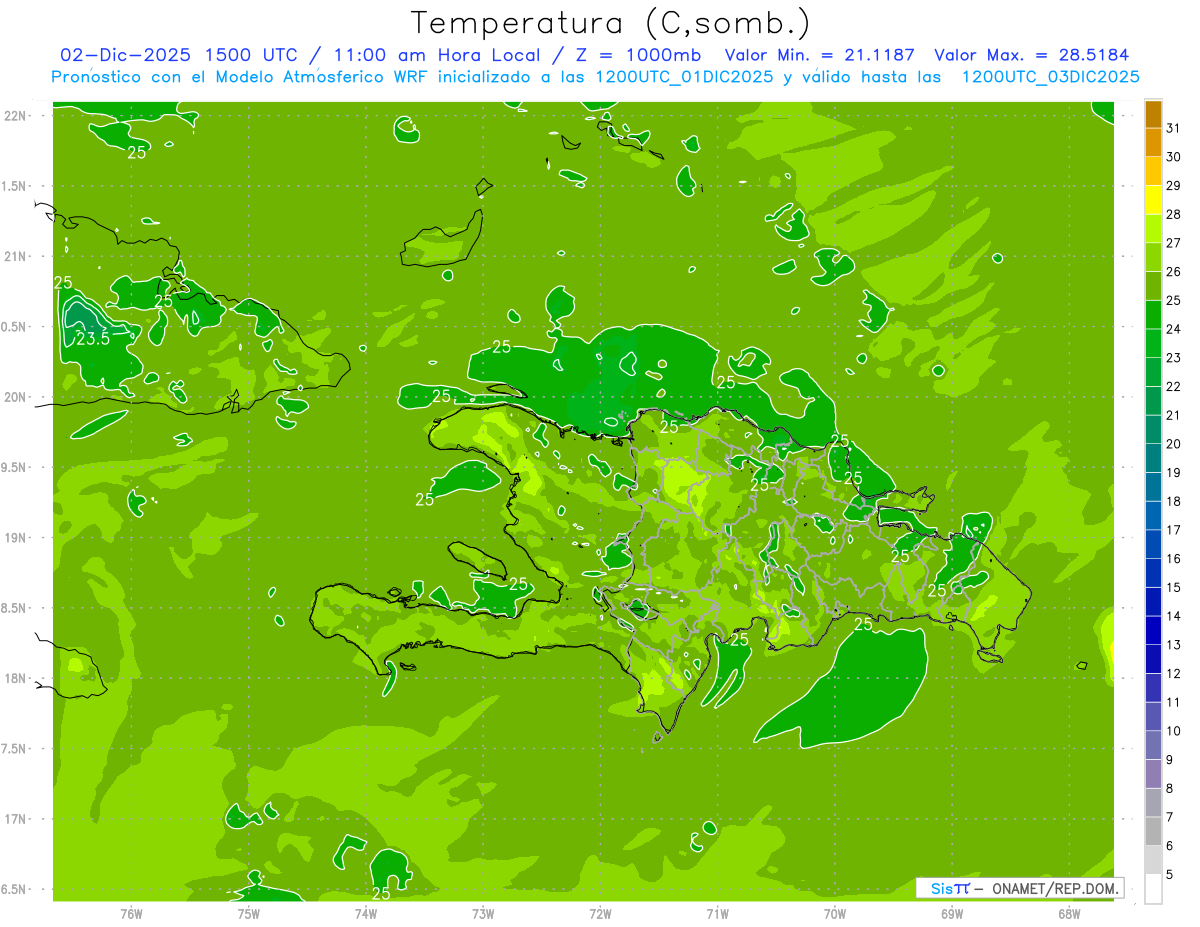1200x927 pixels.
Task: Click the colorbar scale value "5"
Action: [1170, 875]
